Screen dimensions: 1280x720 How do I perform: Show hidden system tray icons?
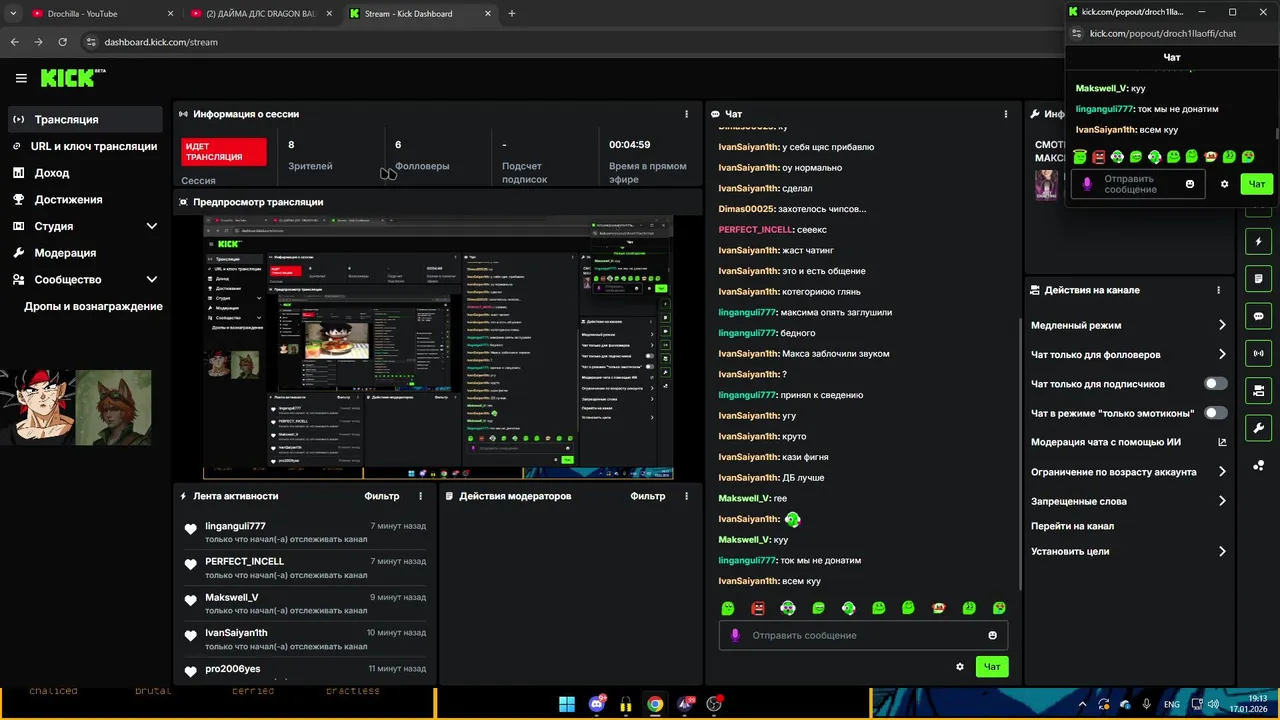tap(1083, 704)
